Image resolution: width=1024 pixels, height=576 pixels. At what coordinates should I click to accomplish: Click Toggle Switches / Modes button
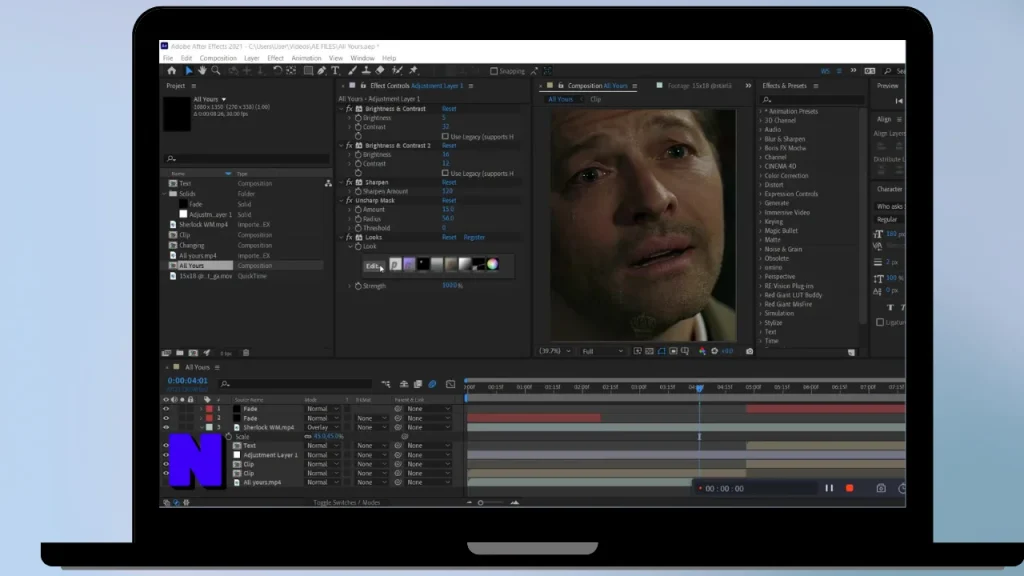(346, 503)
